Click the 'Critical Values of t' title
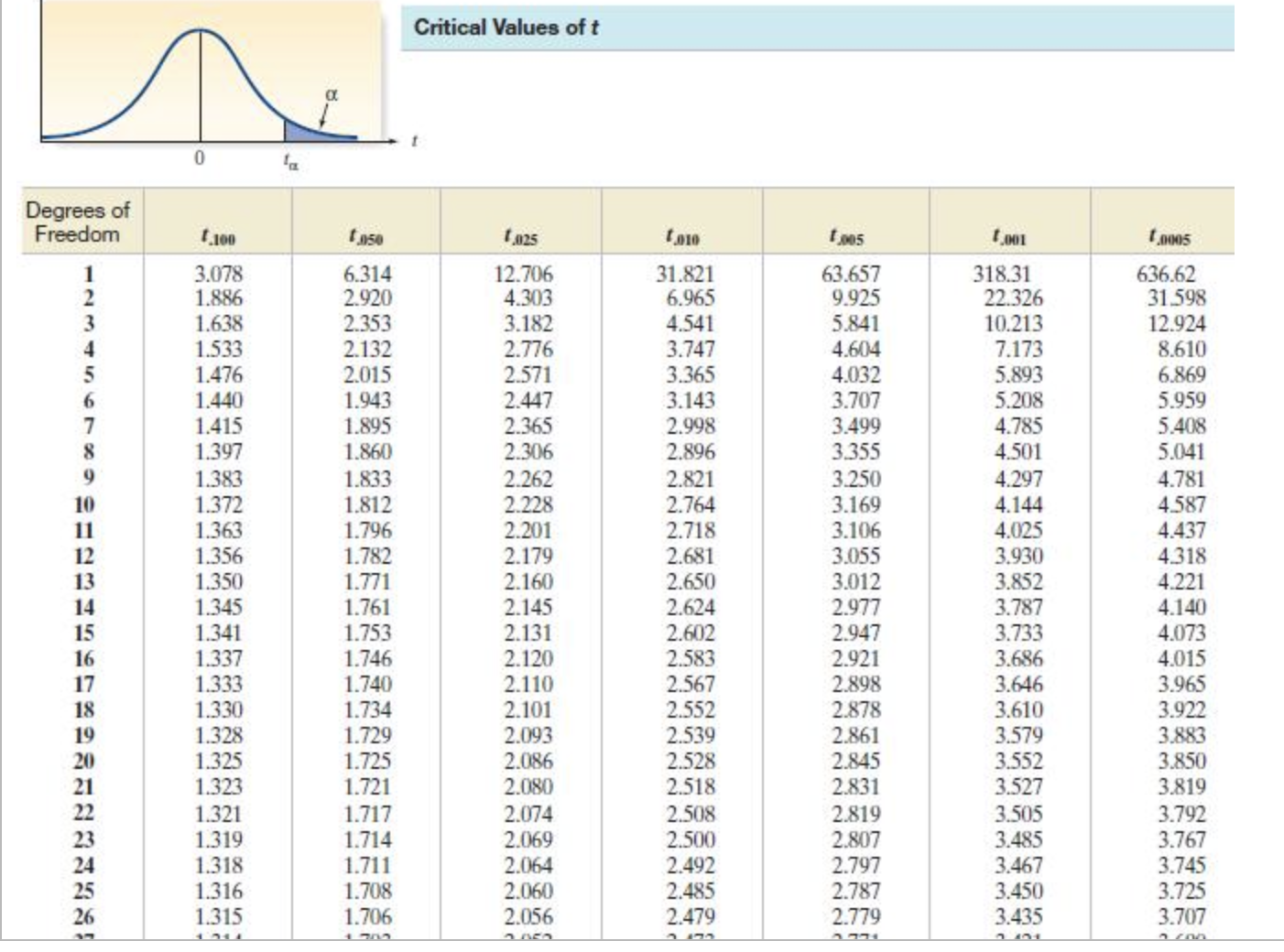 click(506, 27)
